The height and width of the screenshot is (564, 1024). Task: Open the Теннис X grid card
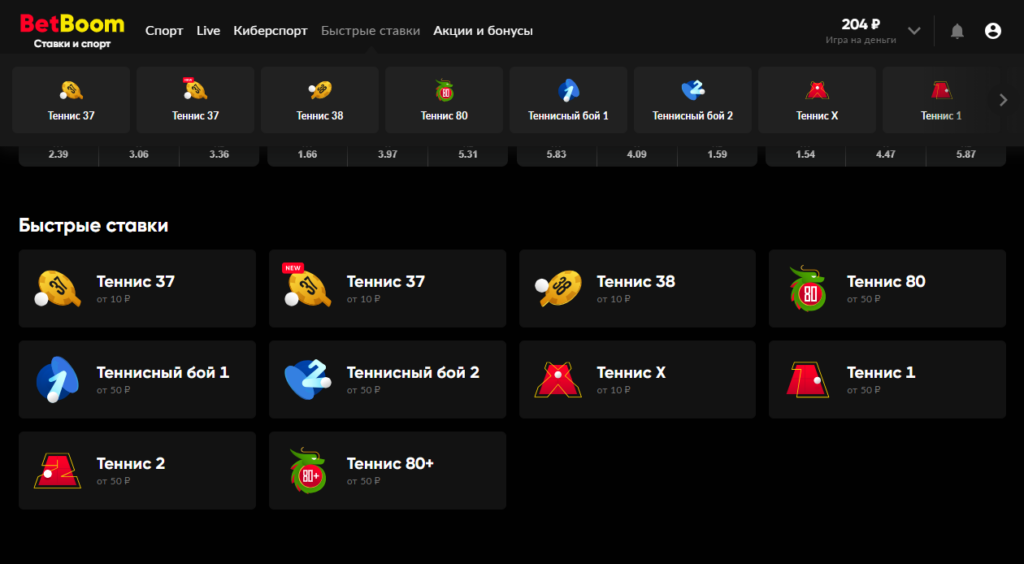click(637, 379)
